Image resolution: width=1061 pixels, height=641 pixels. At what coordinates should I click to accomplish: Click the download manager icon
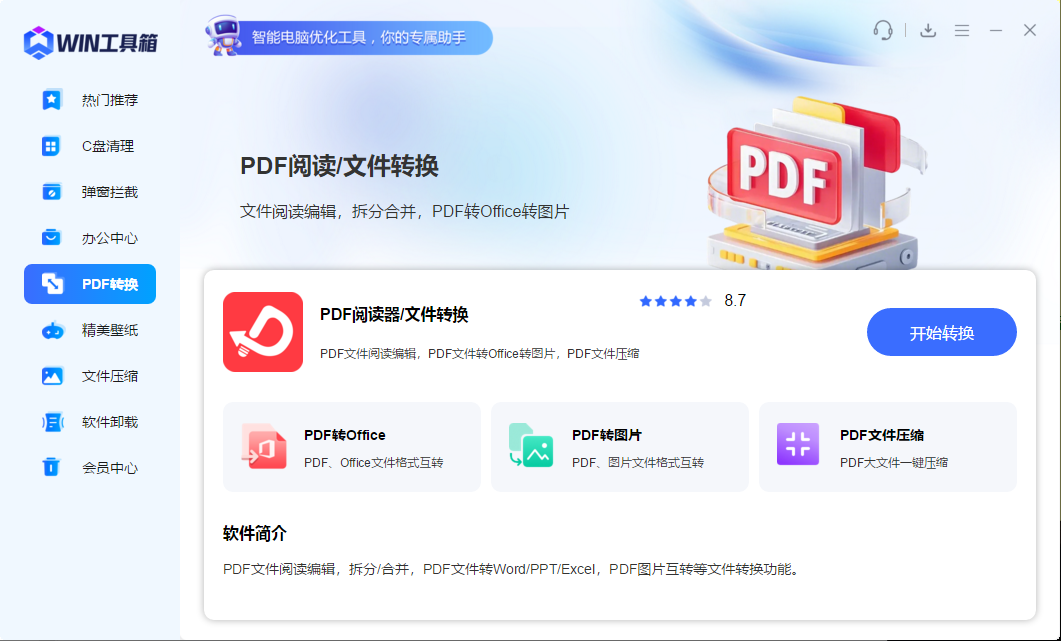(x=927, y=30)
